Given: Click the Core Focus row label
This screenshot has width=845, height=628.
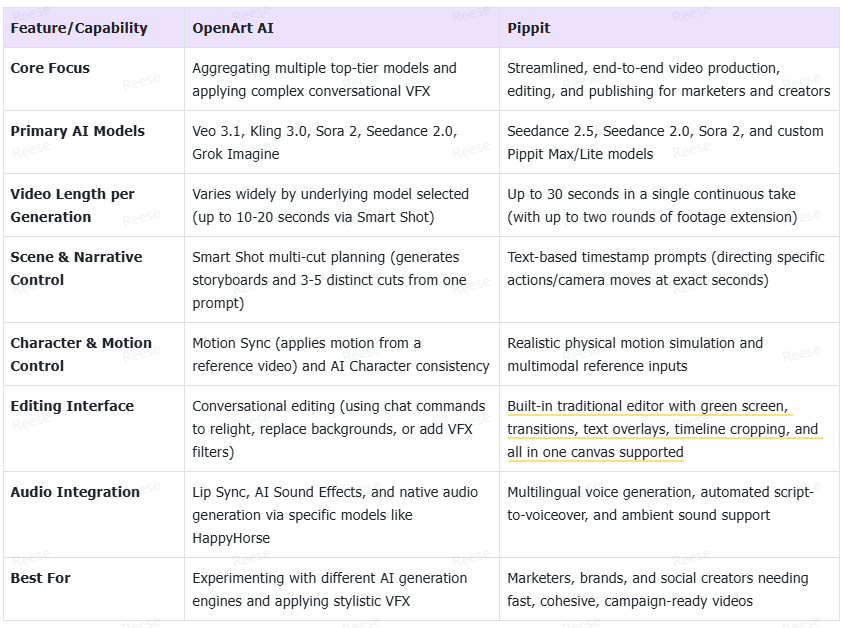Looking at the screenshot, I should pos(50,68).
